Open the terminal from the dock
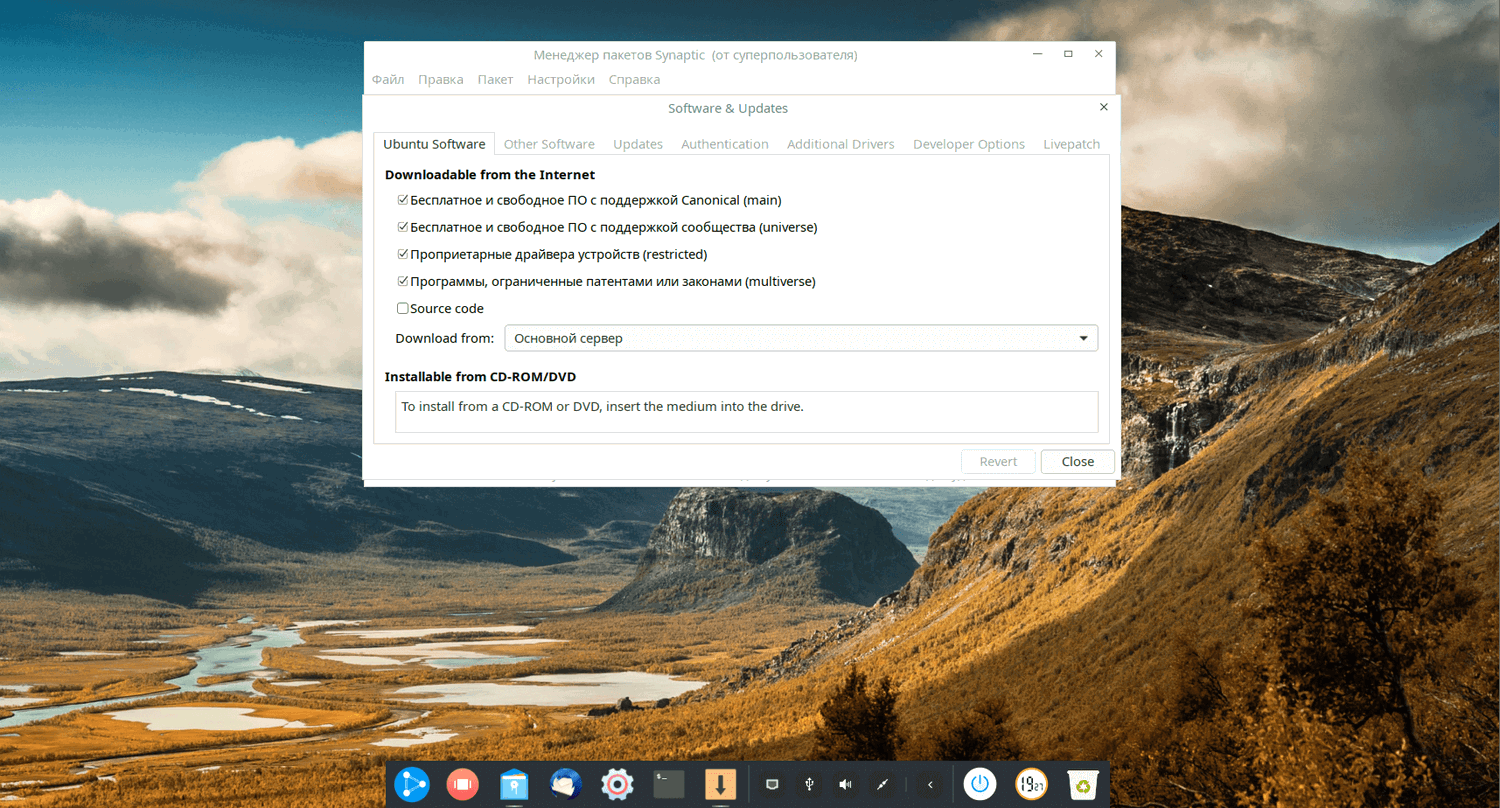The width and height of the screenshot is (1500, 808). tap(669, 784)
